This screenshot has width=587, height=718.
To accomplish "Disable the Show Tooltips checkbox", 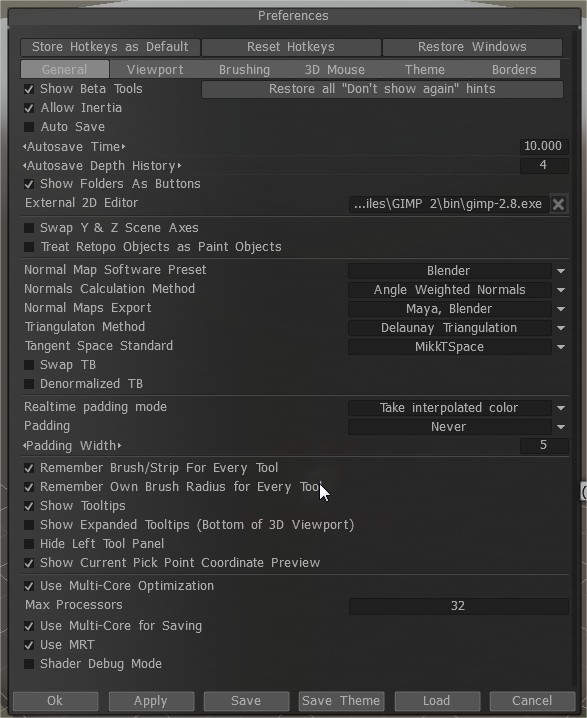I will pyautogui.click(x=29, y=506).
